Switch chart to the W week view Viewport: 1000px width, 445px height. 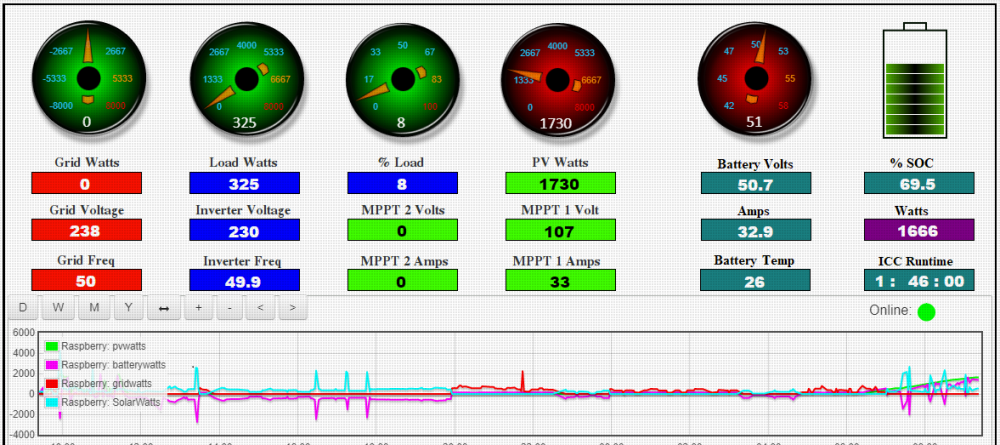59,307
